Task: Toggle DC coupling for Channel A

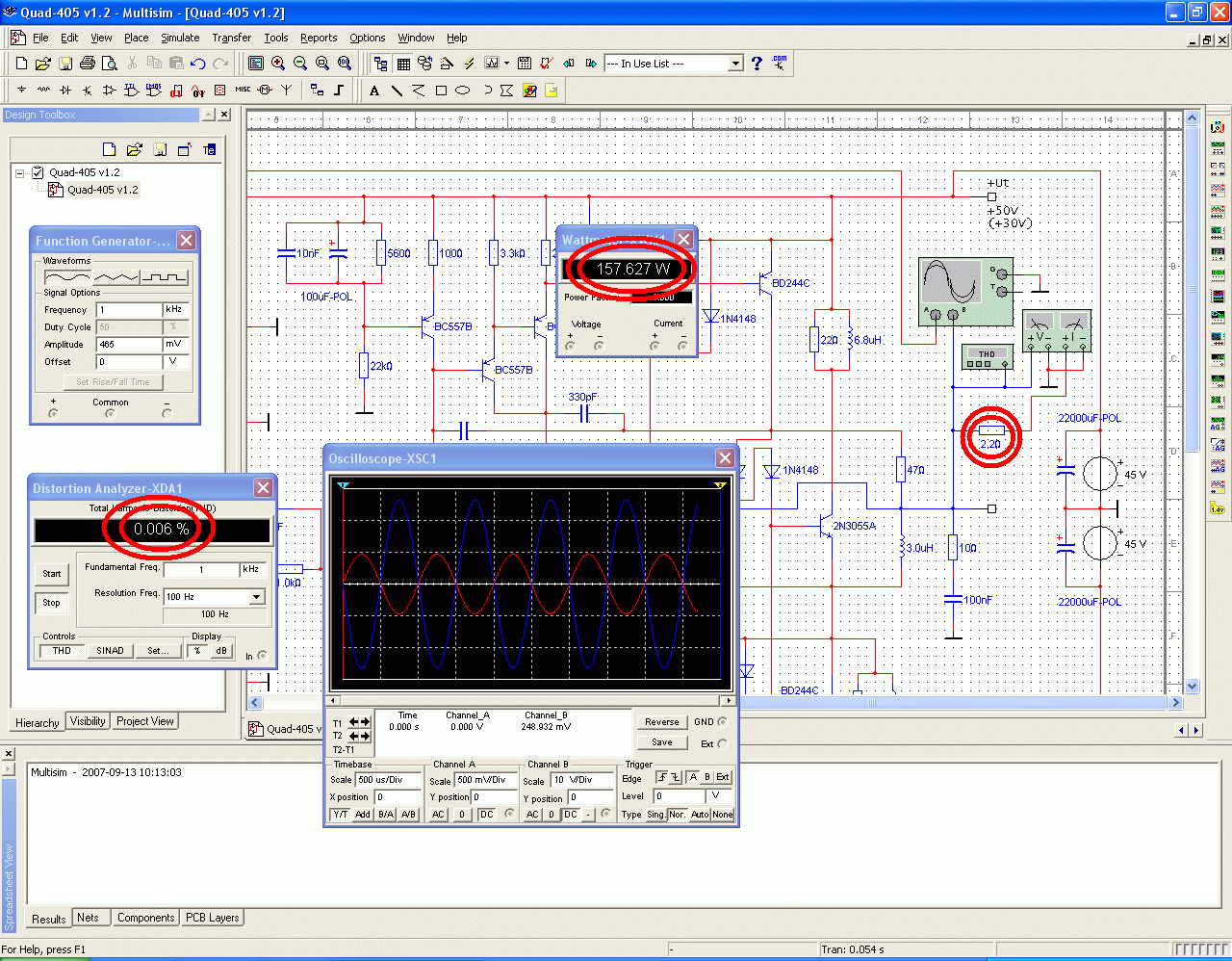Action: (487, 815)
